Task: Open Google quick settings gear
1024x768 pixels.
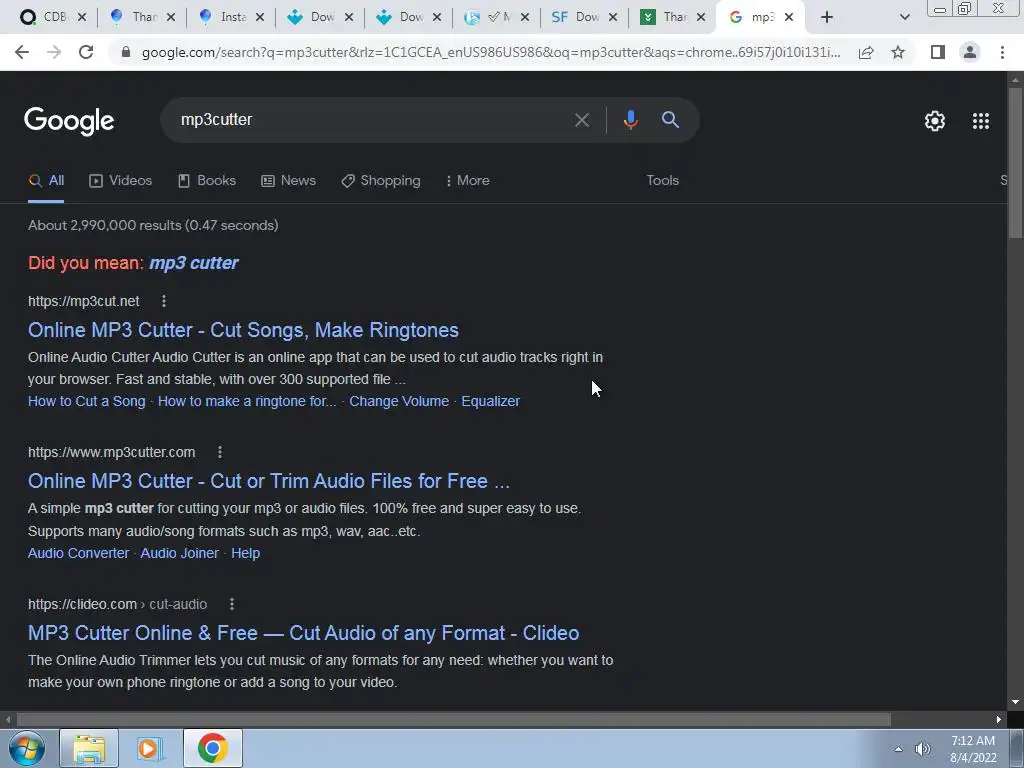Action: click(x=935, y=121)
